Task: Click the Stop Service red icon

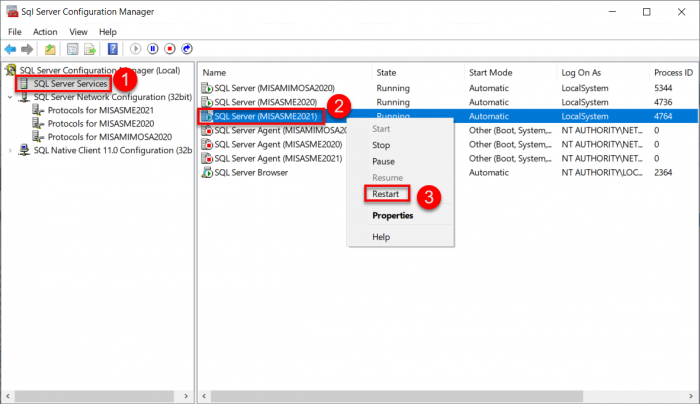Action: (170, 49)
